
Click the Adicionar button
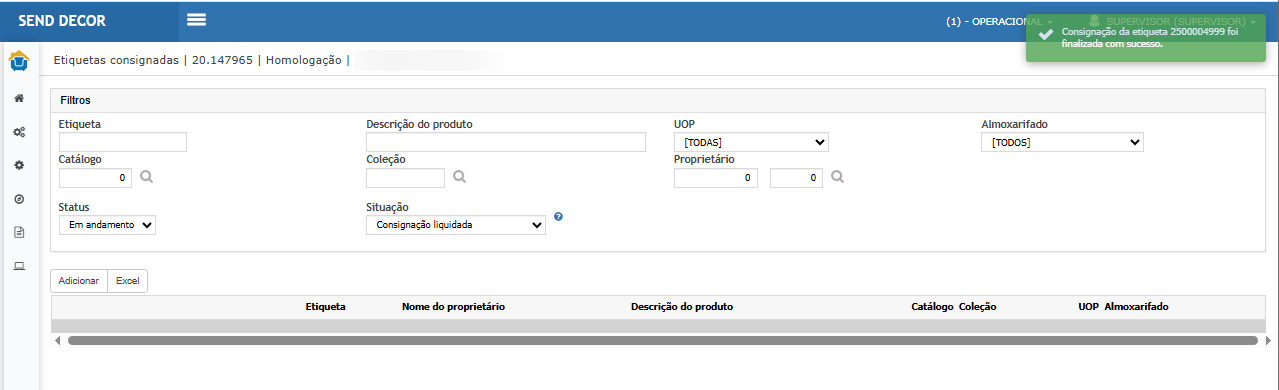point(79,282)
